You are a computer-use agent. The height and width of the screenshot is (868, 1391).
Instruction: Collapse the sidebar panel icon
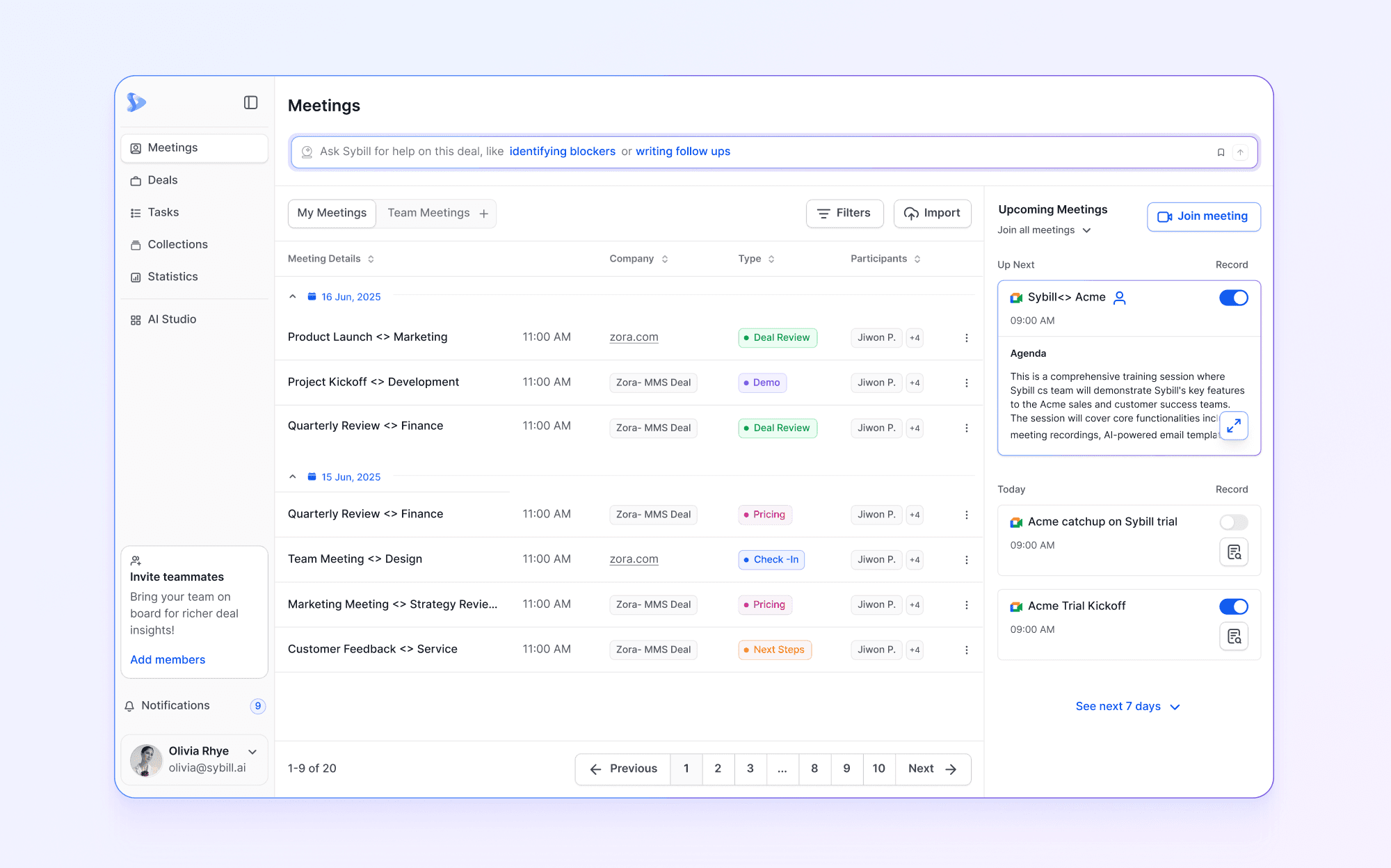pos(250,103)
